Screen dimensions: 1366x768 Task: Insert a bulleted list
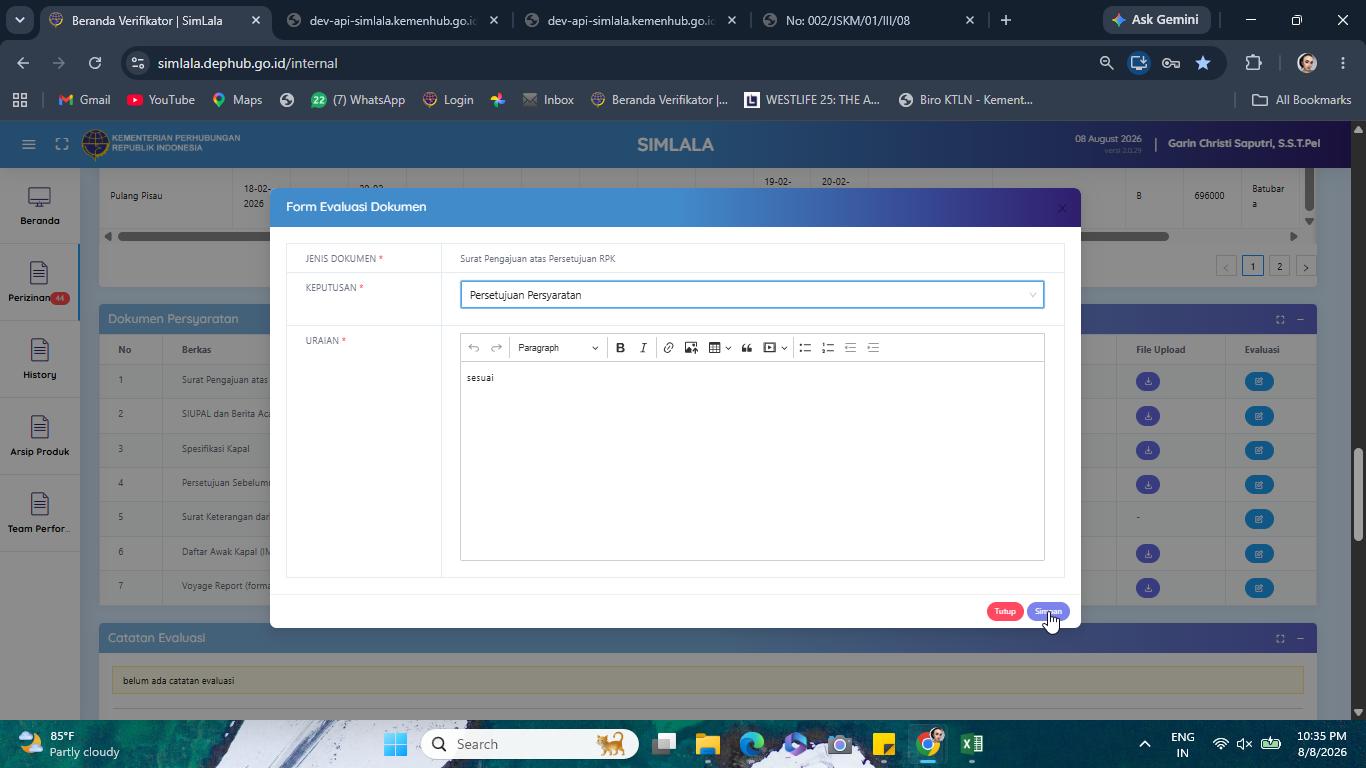(x=805, y=348)
